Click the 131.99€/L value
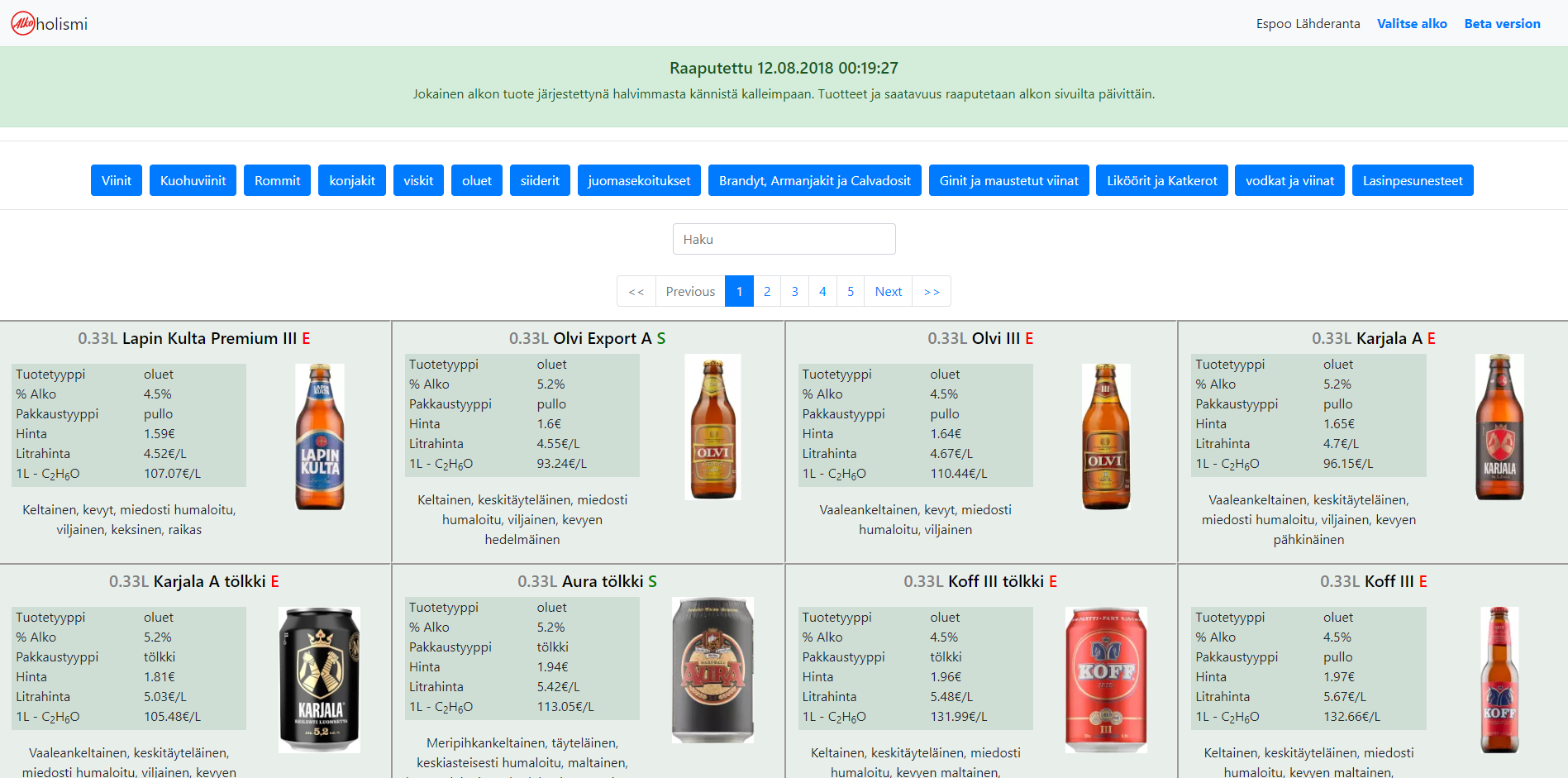 click(x=959, y=716)
